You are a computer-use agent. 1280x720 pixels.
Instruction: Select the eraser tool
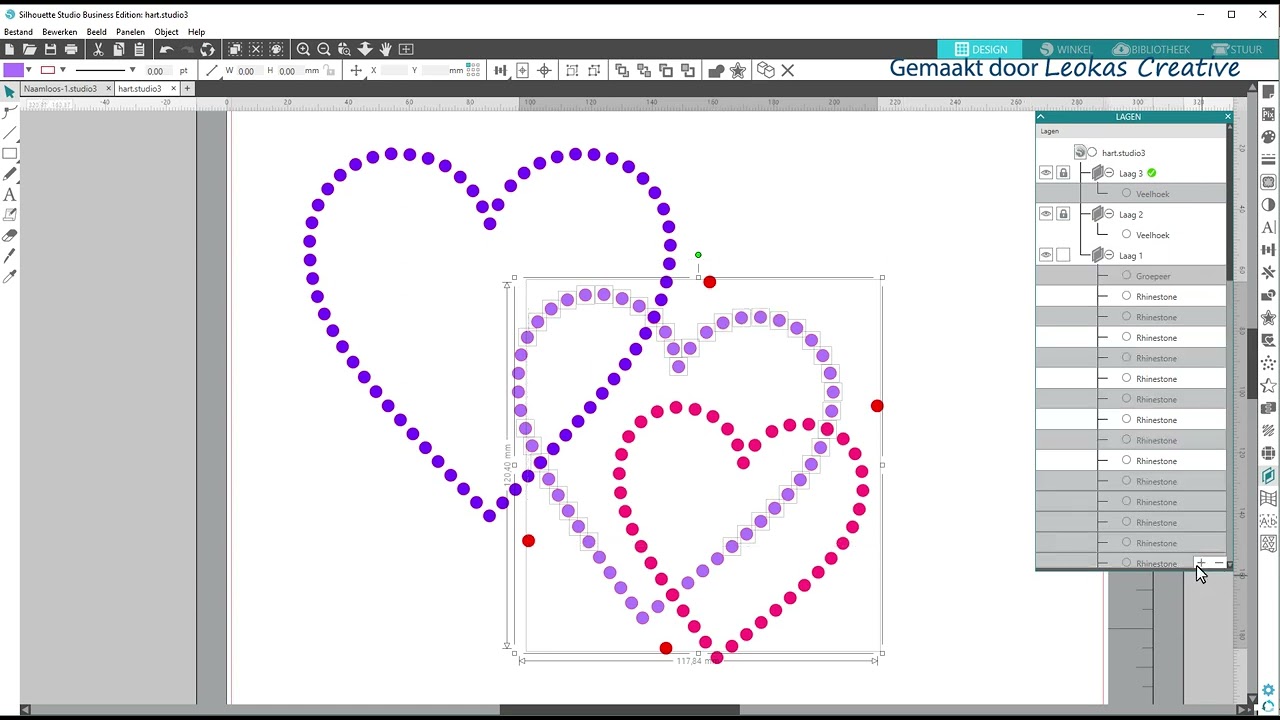(10, 236)
